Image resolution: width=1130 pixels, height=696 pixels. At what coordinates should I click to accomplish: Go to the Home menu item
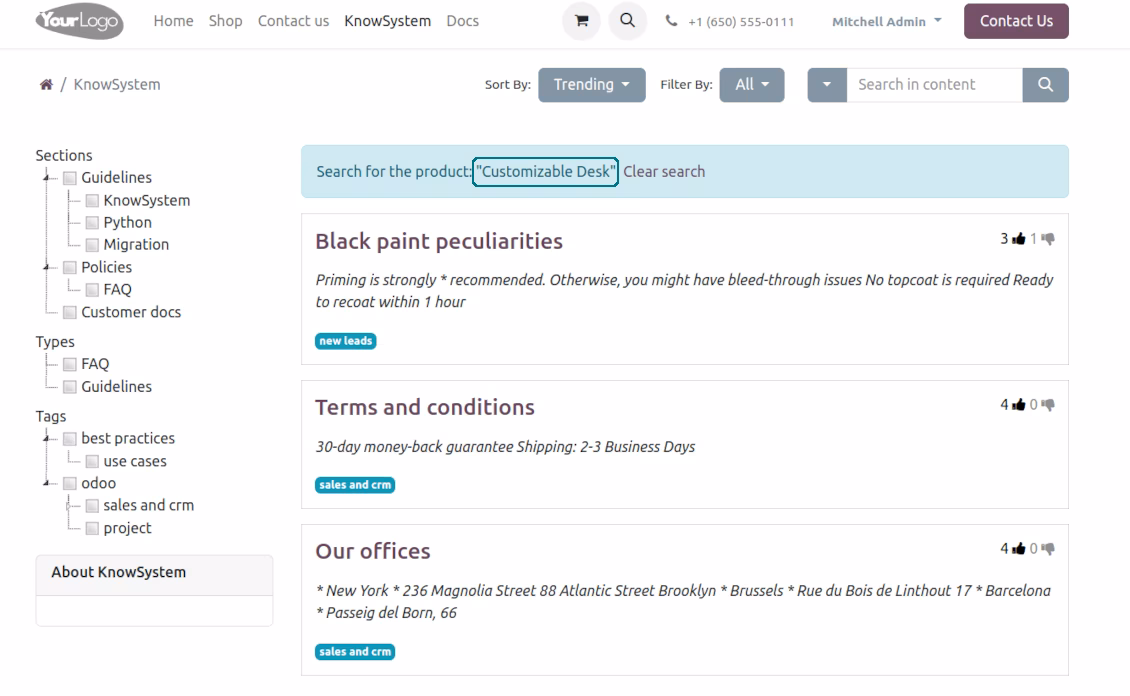tap(174, 21)
